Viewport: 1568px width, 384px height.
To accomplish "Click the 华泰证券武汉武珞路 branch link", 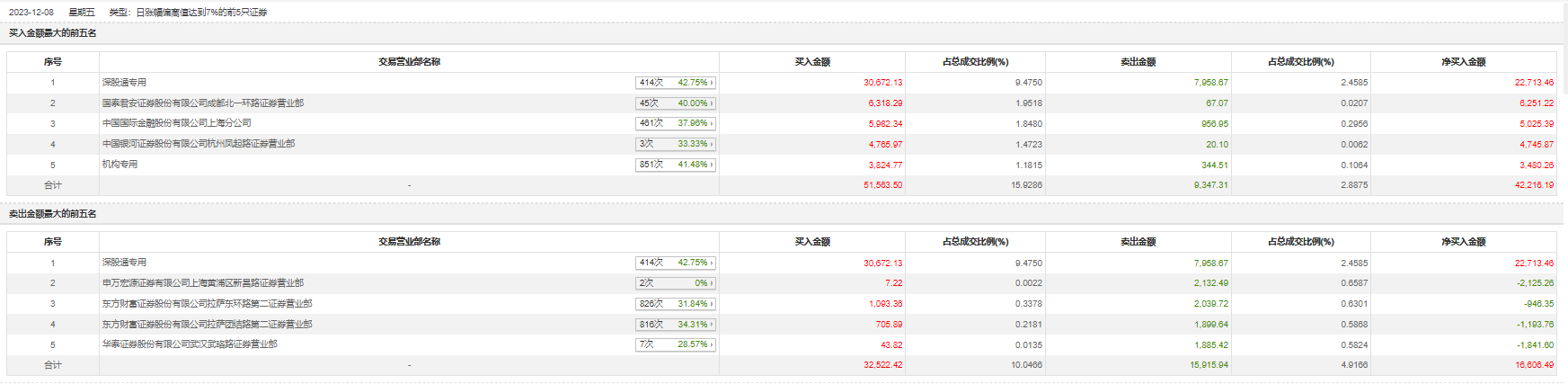I will coord(189,344).
